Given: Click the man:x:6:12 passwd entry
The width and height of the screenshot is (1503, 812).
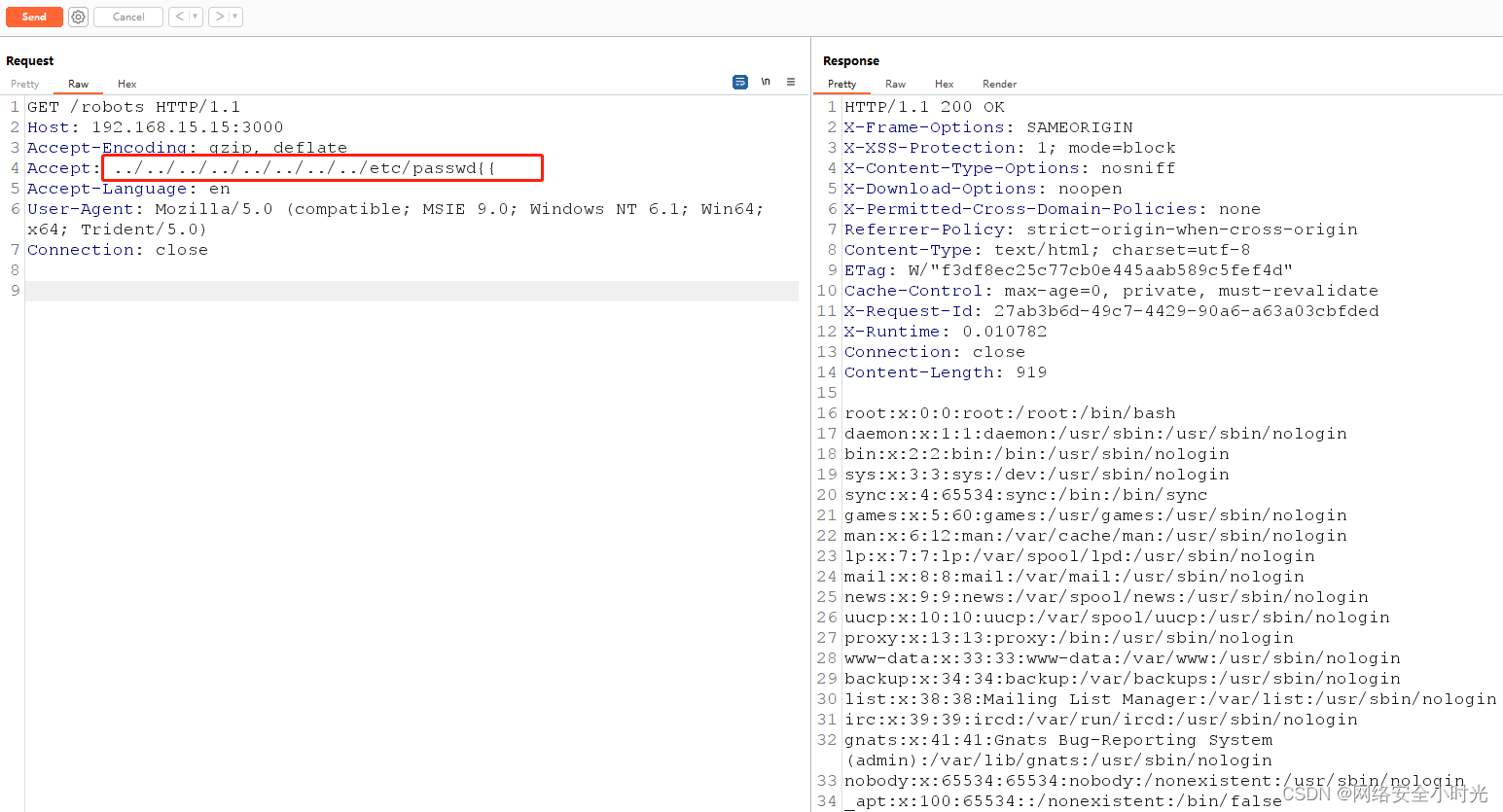Looking at the screenshot, I should (1096, 536).
